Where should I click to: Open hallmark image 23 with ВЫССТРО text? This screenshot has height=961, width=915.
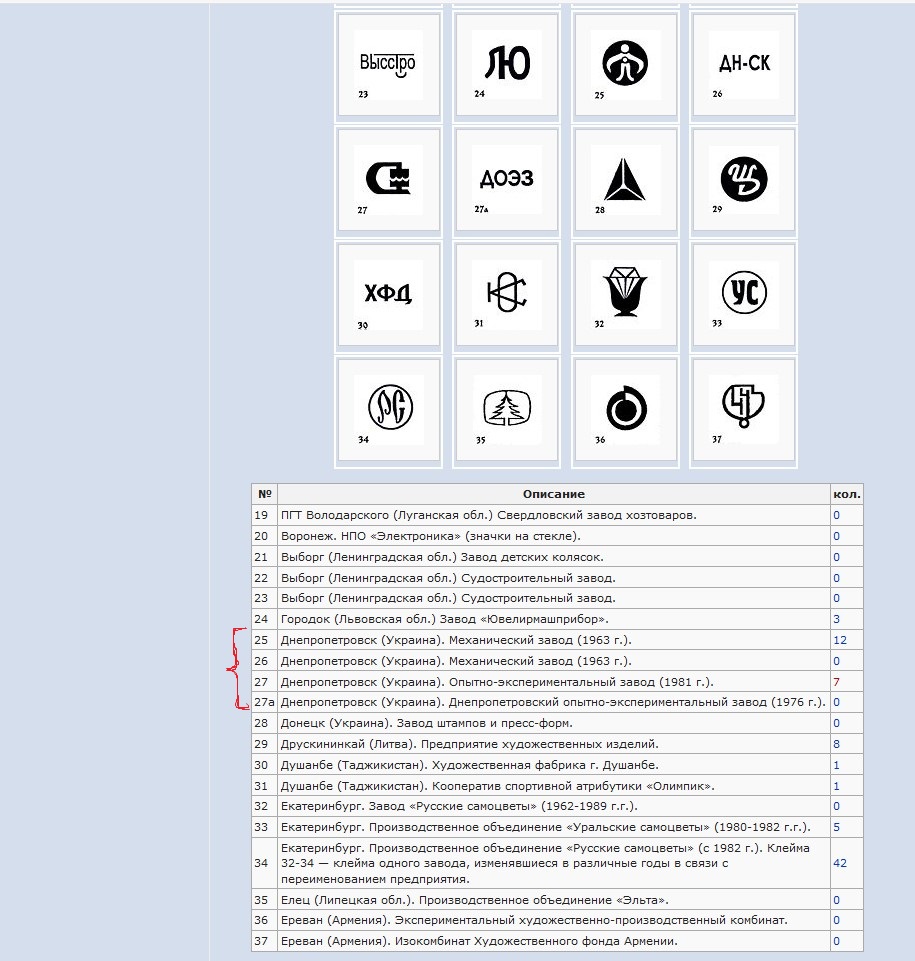coord(387,66)
